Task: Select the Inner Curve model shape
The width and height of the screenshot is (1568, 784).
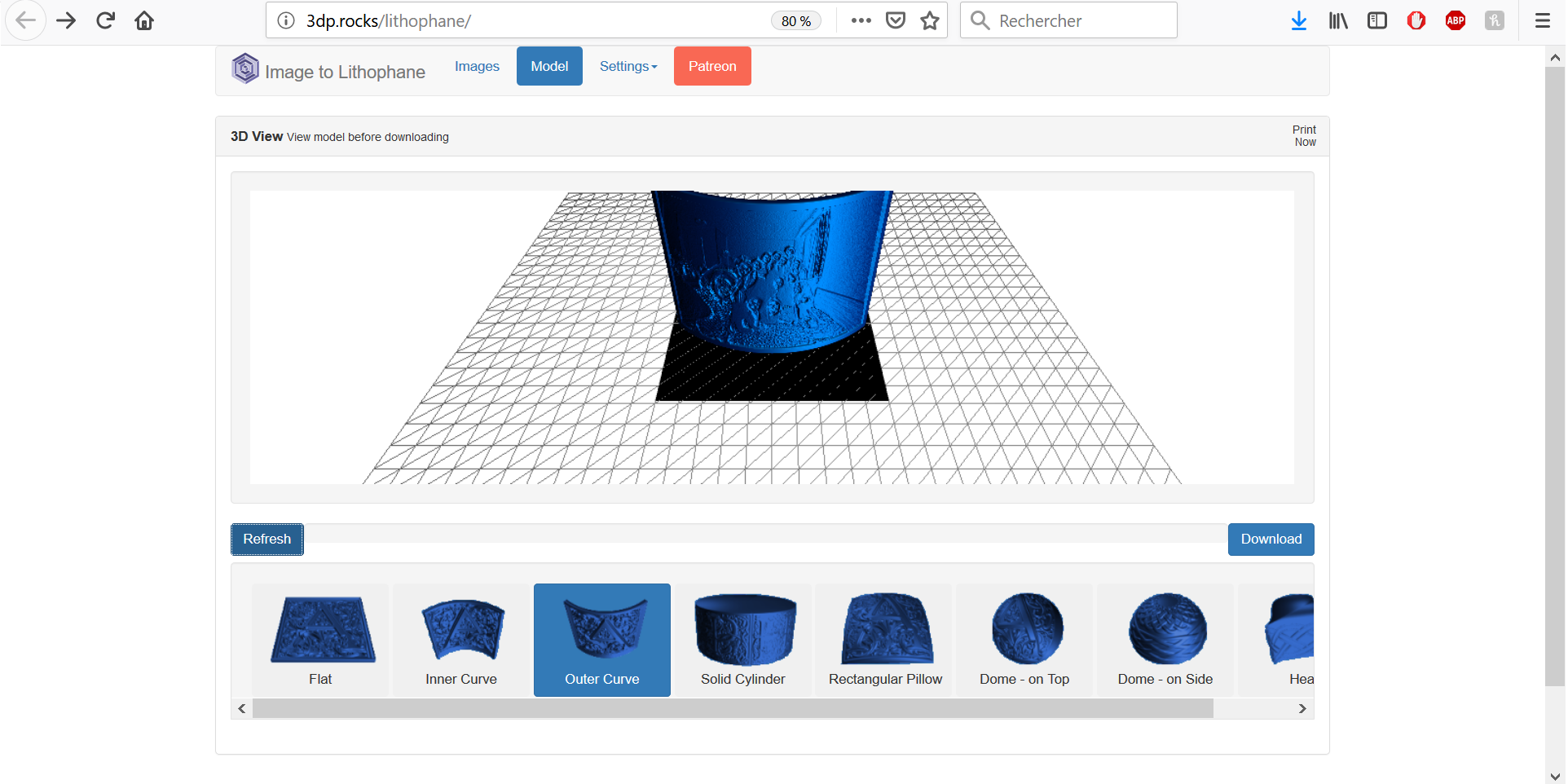Action: pyautogui.click(x=461, y=640)
